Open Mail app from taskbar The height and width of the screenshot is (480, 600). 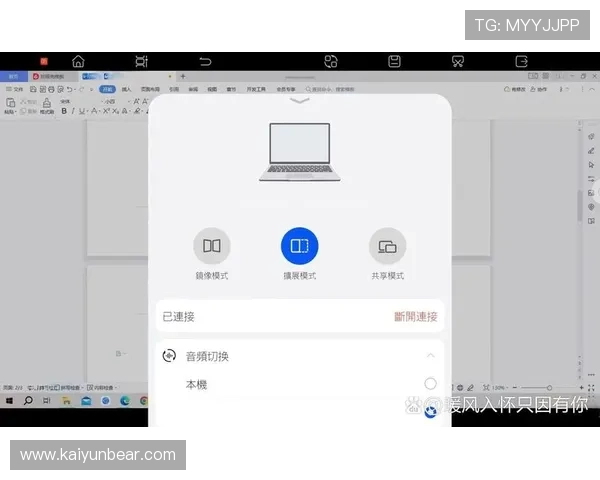[x=86, y=401]
